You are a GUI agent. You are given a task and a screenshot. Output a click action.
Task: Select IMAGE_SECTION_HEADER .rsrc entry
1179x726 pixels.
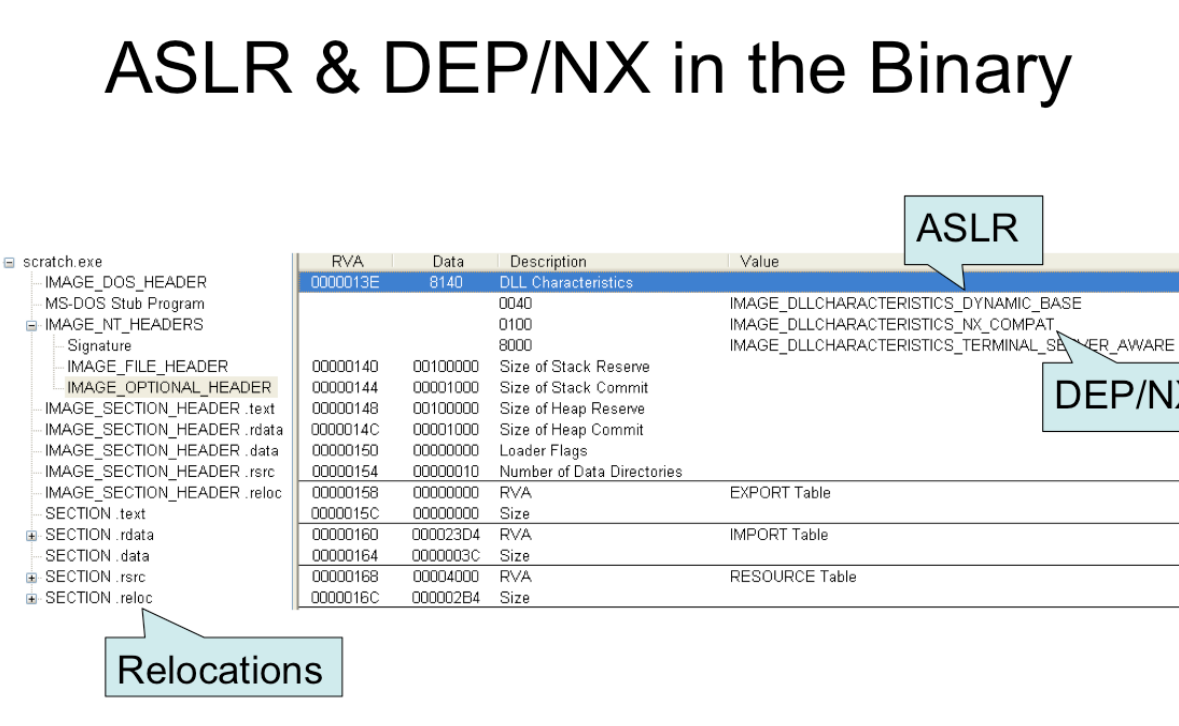(160, 472)
